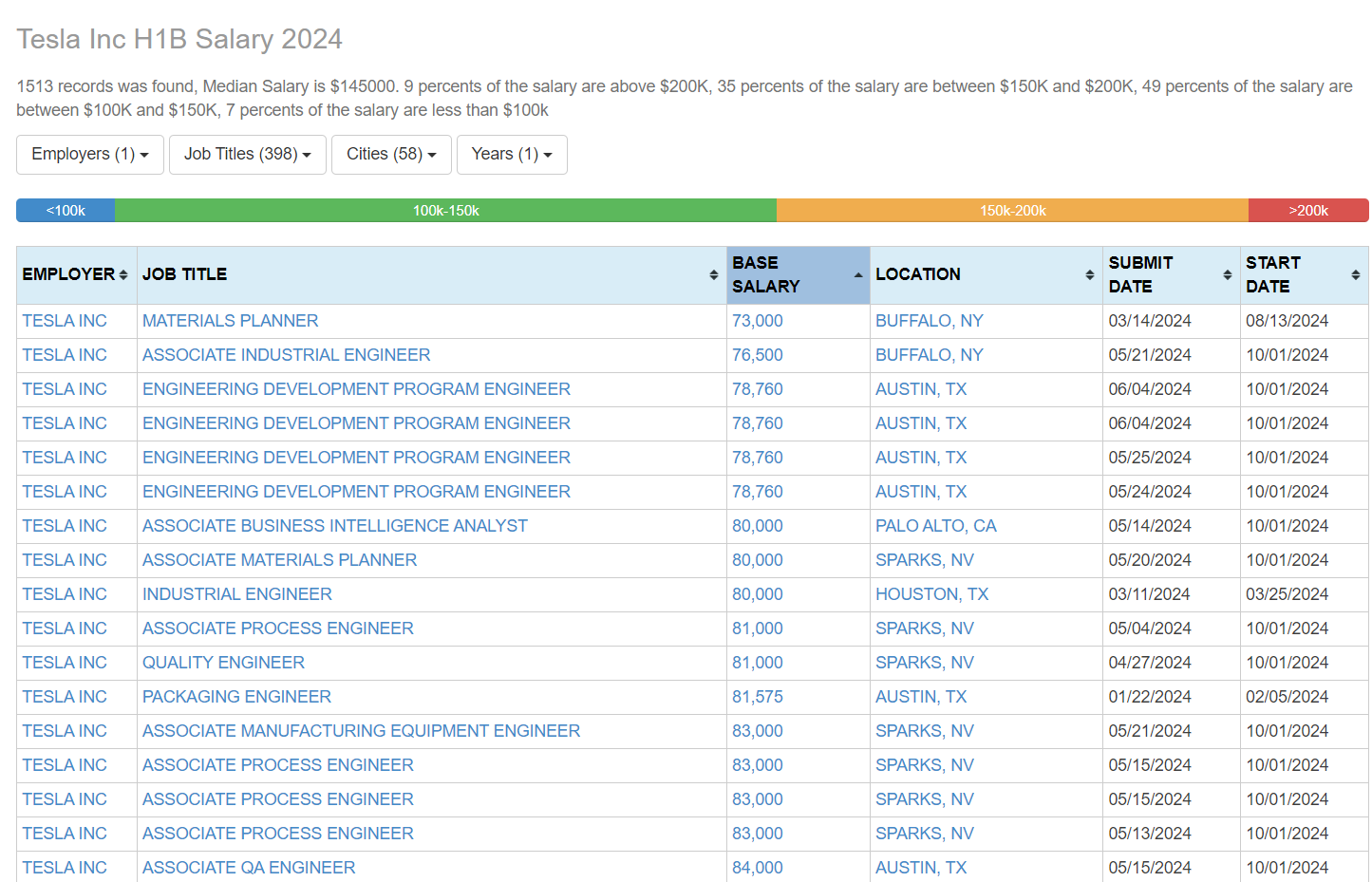
Task: Click 80,000 salary in Industrial Engineer row
Action: tap(758, 594)
